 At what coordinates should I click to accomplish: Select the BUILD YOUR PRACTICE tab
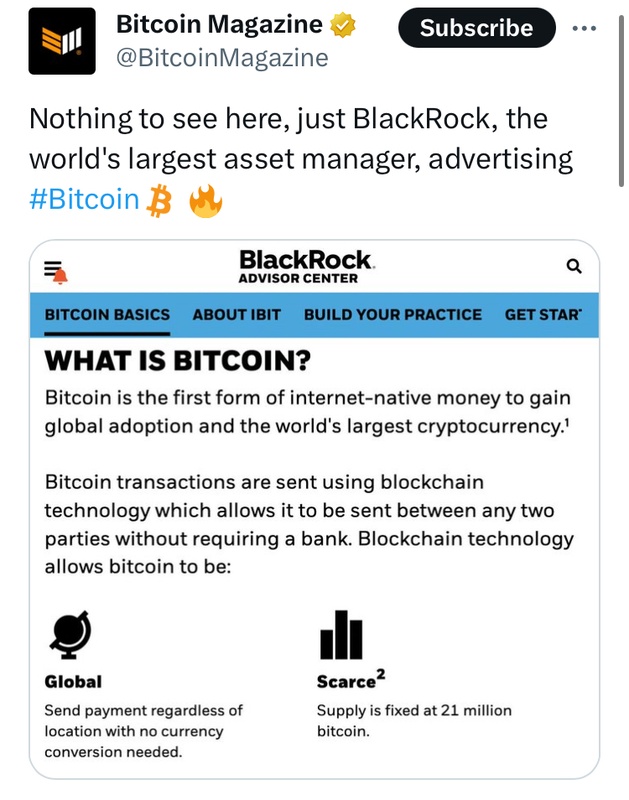pyautogui.click(x=391, y=313)
